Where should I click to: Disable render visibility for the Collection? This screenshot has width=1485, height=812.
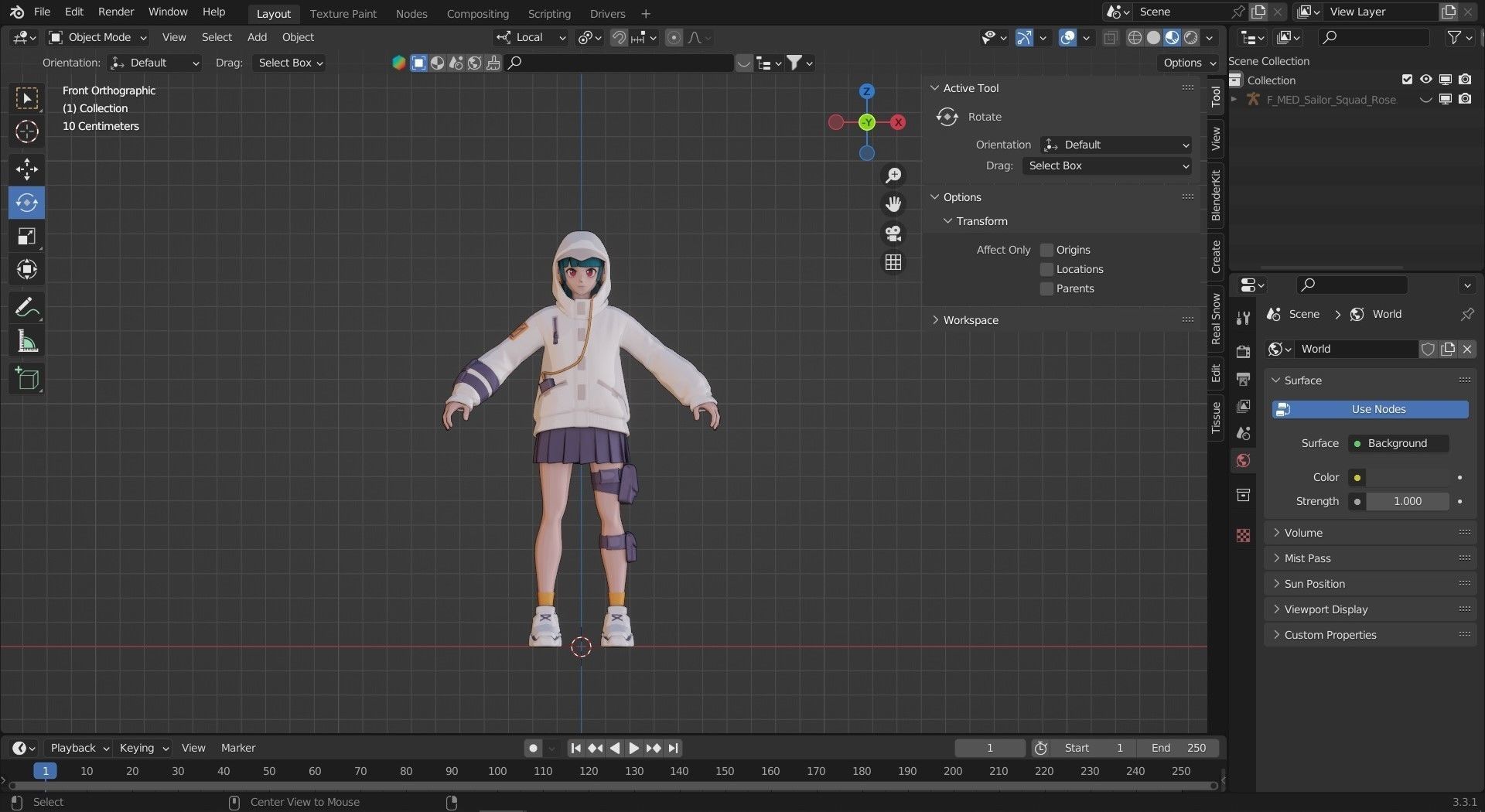point(1463,80)
